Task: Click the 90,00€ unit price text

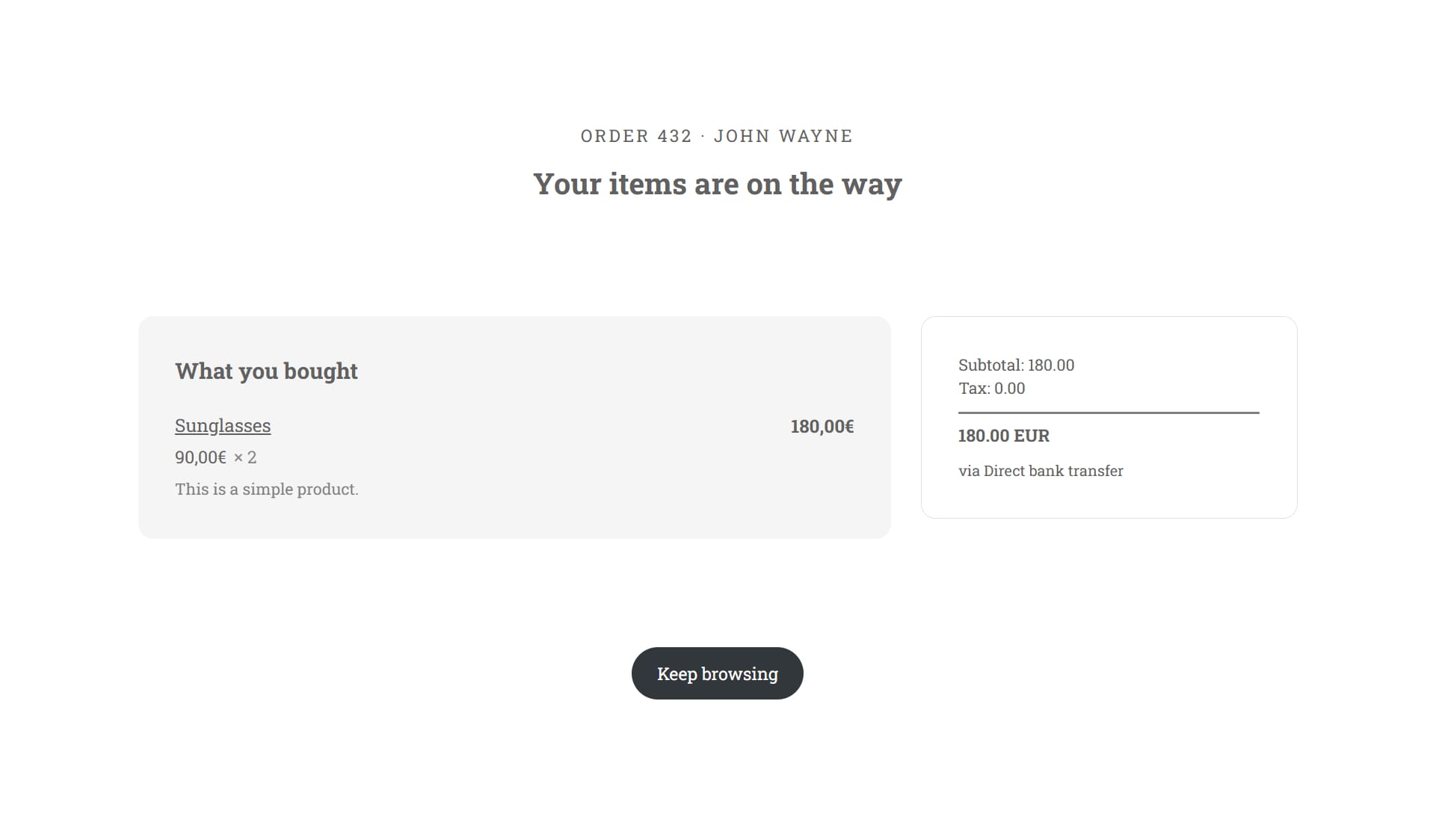Action: (200, 457)
